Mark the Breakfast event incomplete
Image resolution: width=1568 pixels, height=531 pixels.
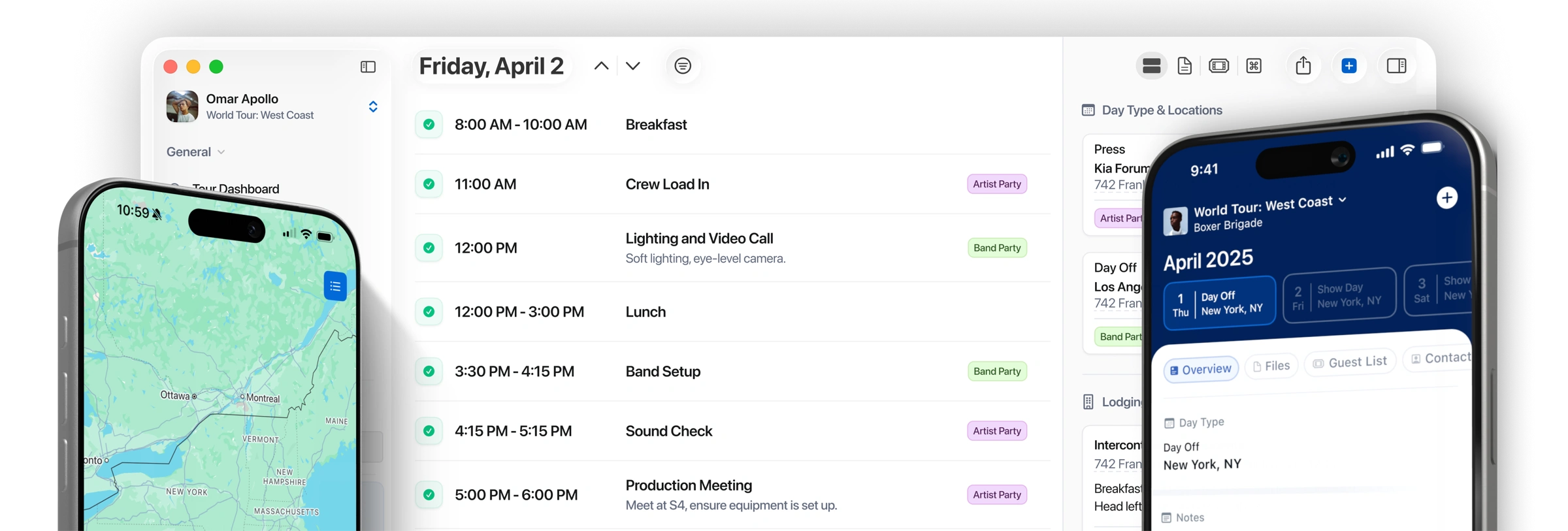pos(429,124)
